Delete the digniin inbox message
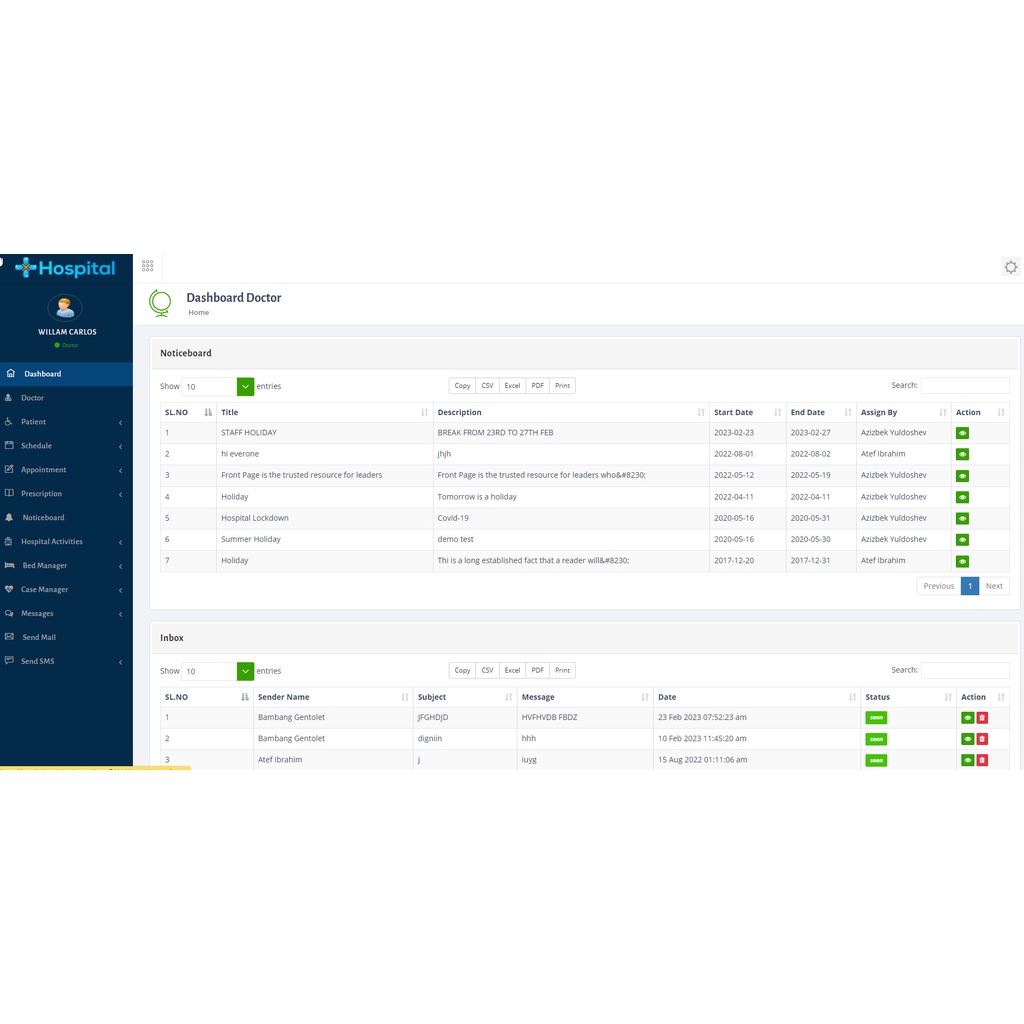This screenshot has width=1024, height=1024. coord(982,739)
